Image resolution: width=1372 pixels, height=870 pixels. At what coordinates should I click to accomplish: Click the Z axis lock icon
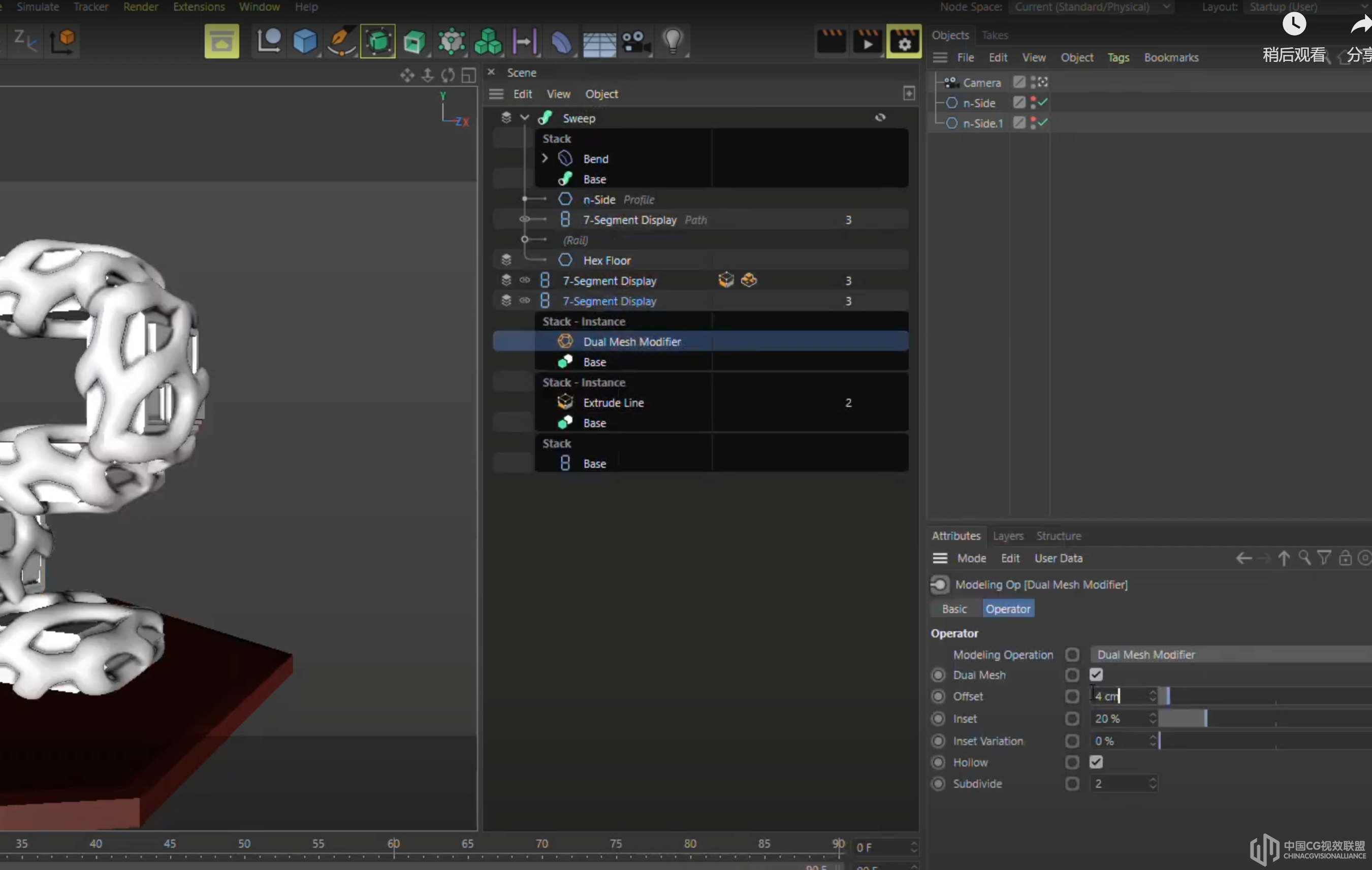pyautogui.click(x=25, y=41)
